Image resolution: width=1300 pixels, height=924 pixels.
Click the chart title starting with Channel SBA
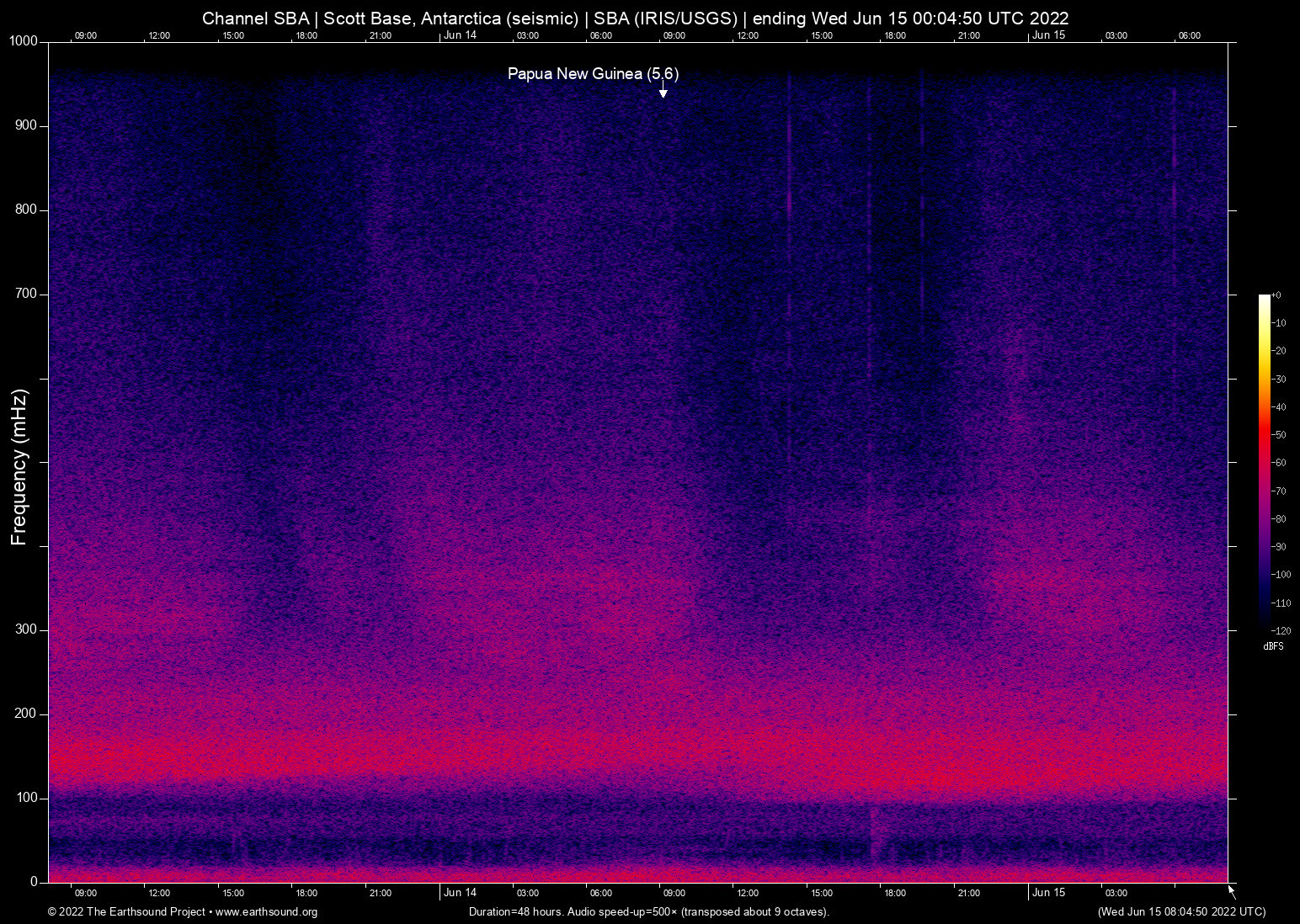[635, 19]
